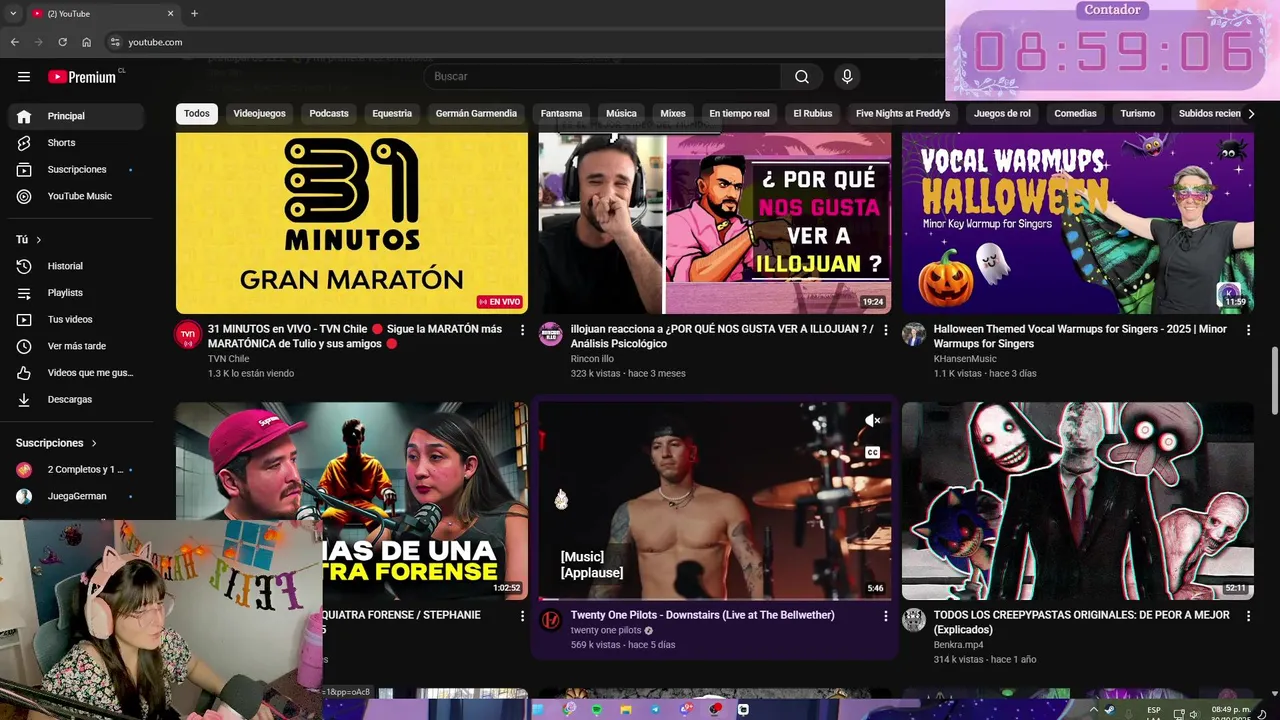Open options menu for Psiquiatra Forense video
The width and height of the screenshot is (1280, 720).
522,617
